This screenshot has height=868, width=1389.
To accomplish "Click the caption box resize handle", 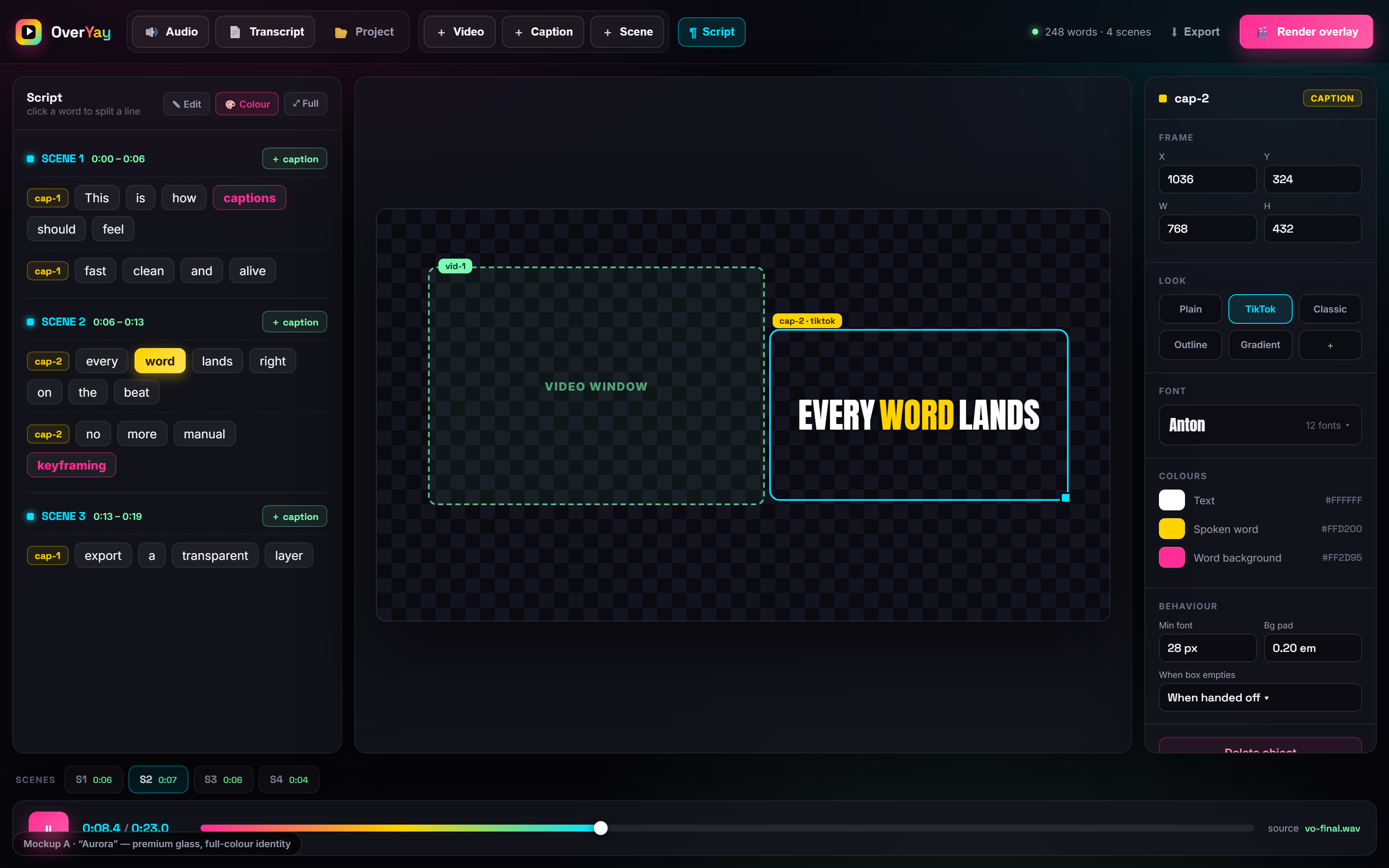I will pos(1065,498).
